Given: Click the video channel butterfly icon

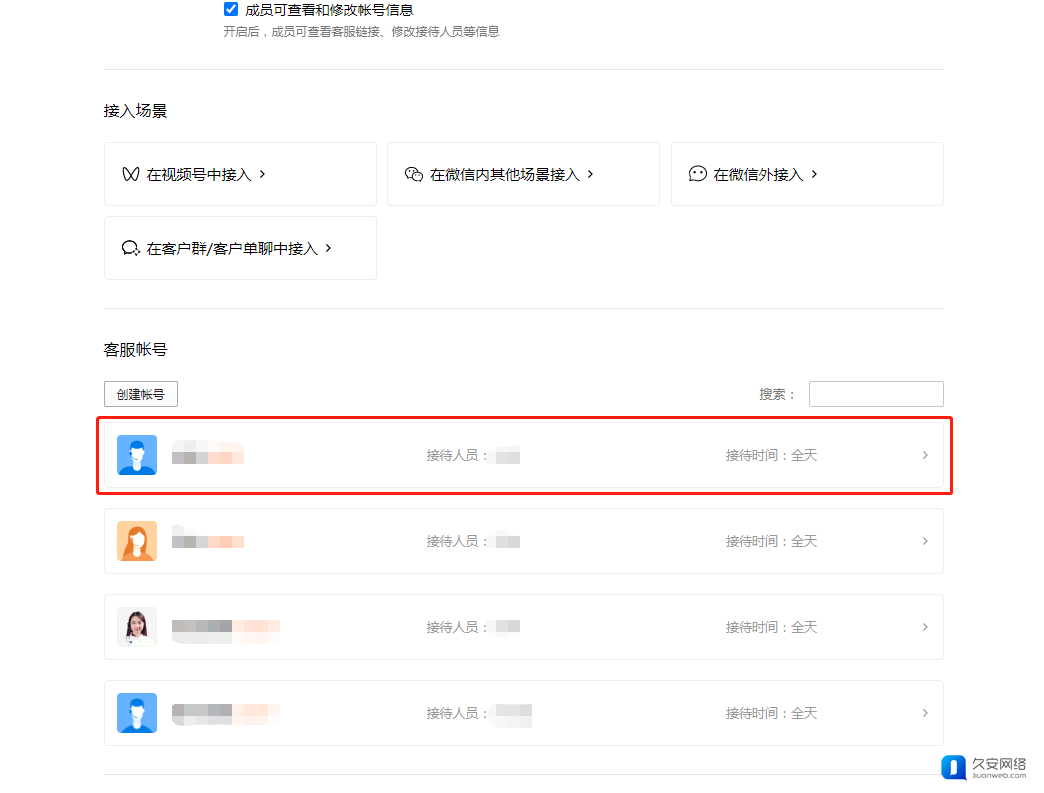Looking at the screenshot, I should [x=130, y=174].
